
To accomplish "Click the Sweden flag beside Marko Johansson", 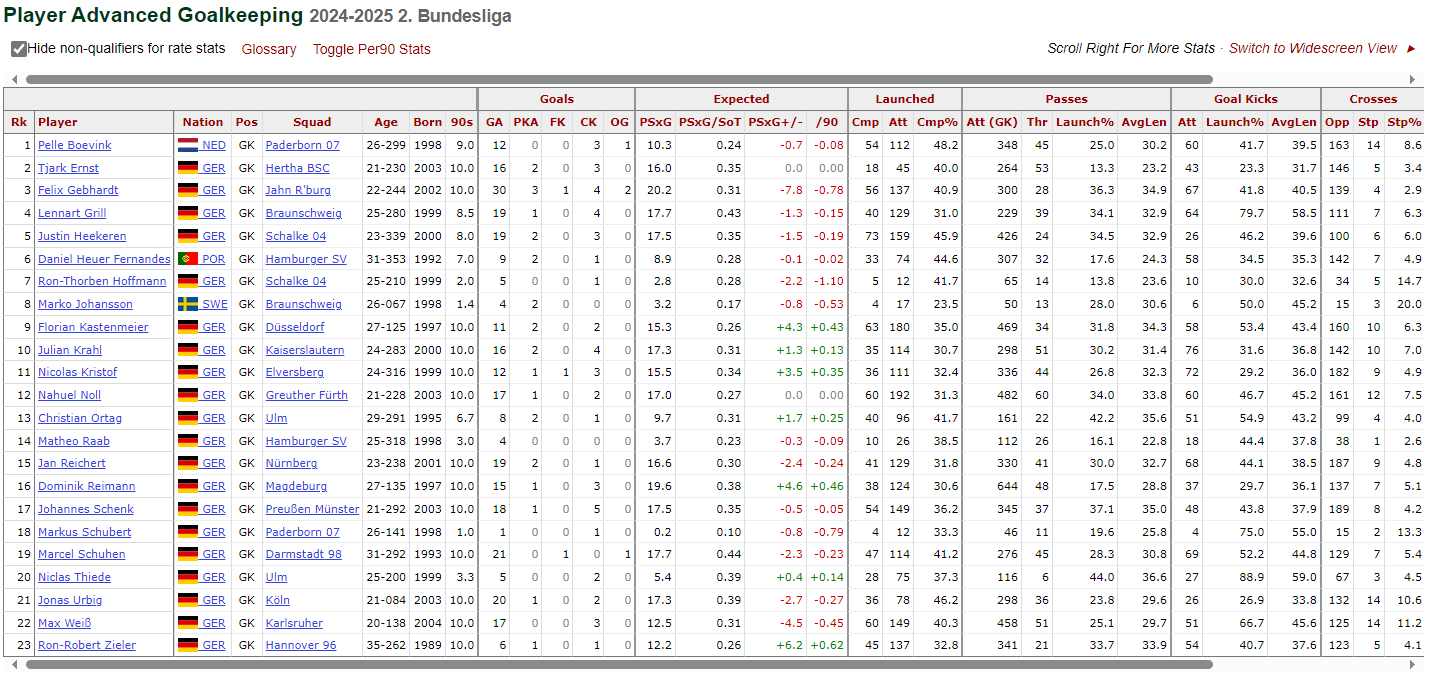I will [188, 304].
